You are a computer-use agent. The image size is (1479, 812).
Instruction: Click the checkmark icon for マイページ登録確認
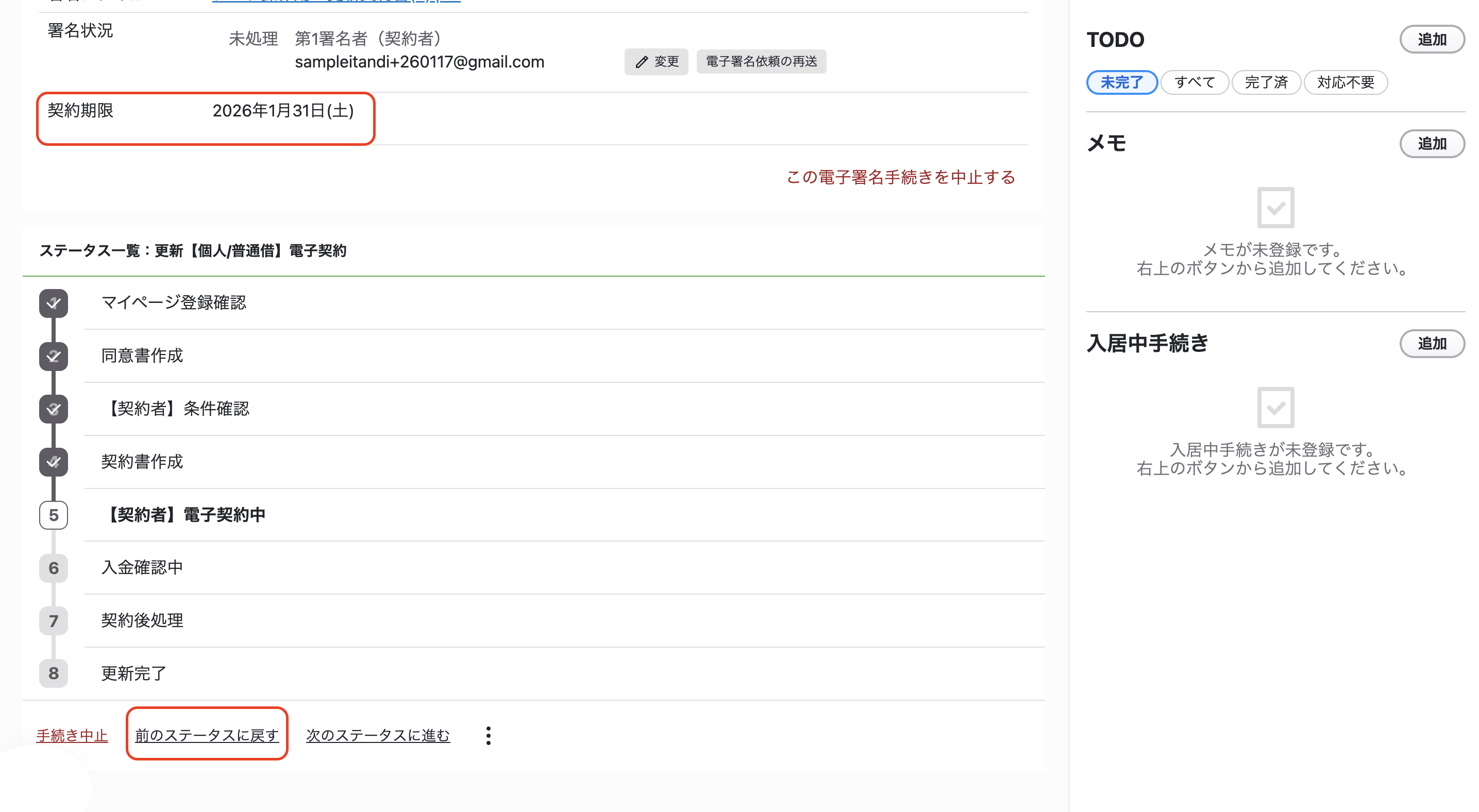point(54,303)
